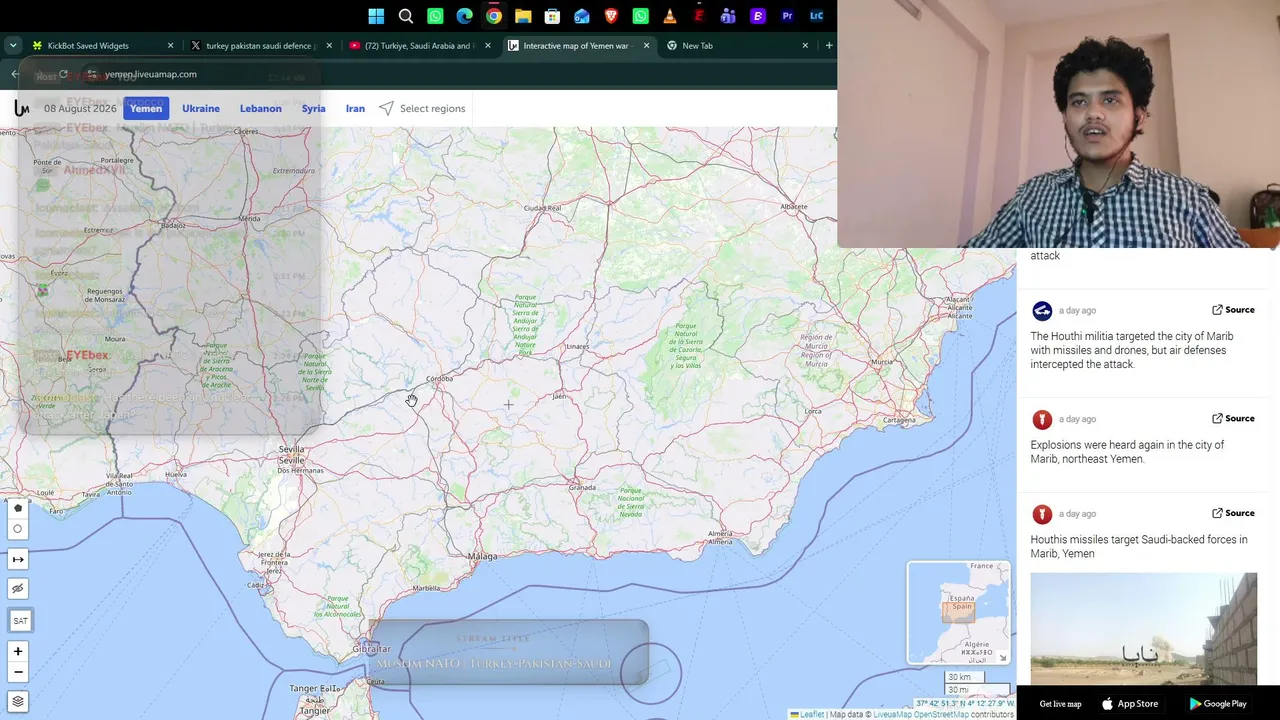Switch to the Lebanon region
The height and width of the screenshot is (720, 1280).
pos(261,108)
